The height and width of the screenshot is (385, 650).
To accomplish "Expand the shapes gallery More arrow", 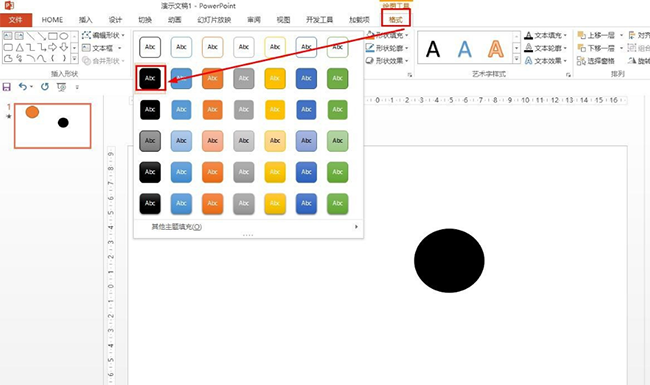I will (75, 59).
